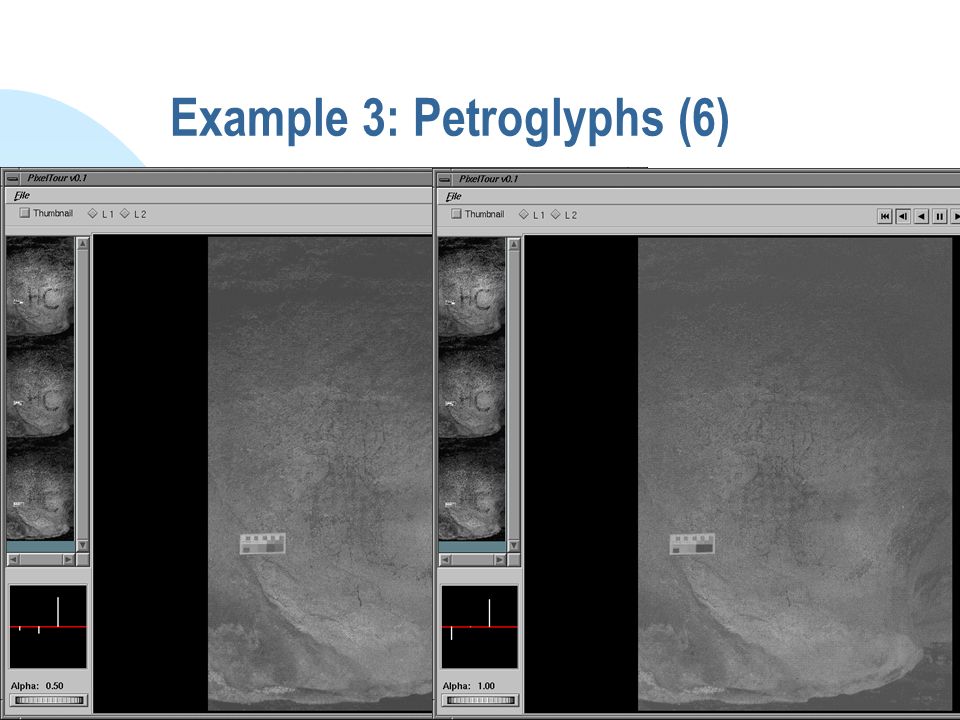Click right window title PixelTour v0.1
This screenshot has width=960, height=720.
(x=489, y=179)
